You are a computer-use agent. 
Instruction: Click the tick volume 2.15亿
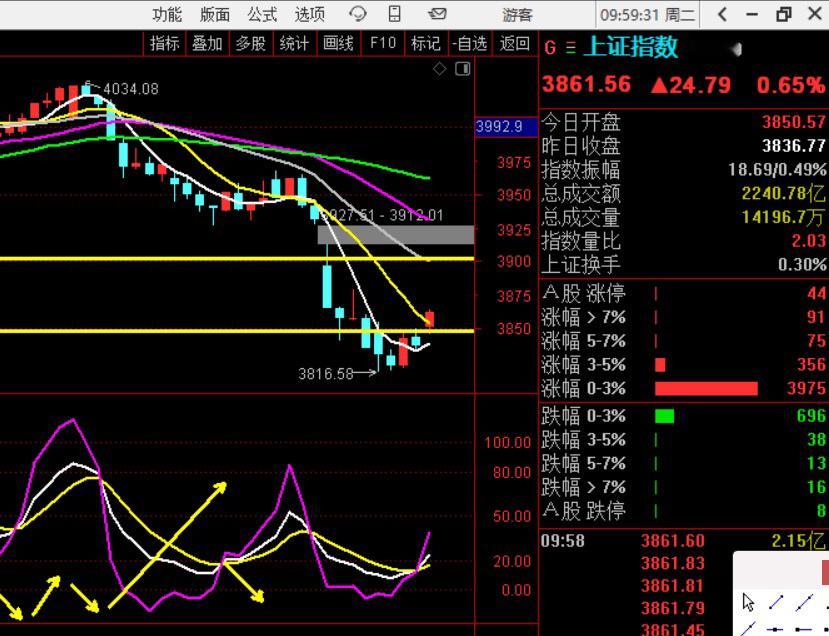tap(798, 540)
